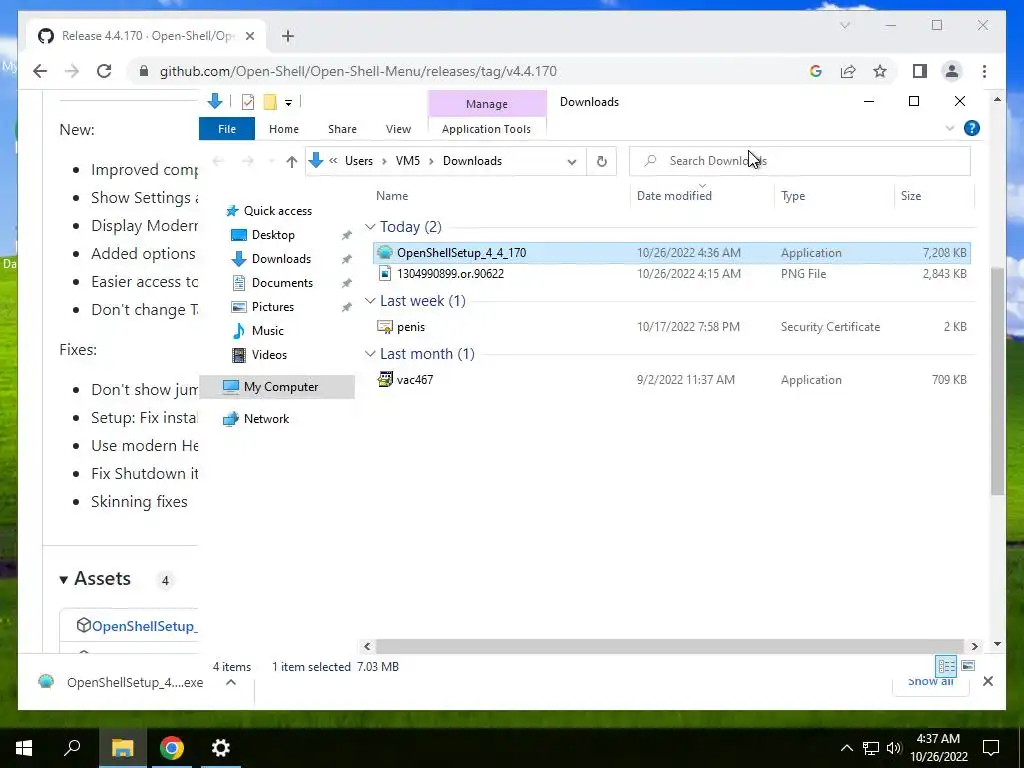Select Videos in navigation pane

coord(269,355)
